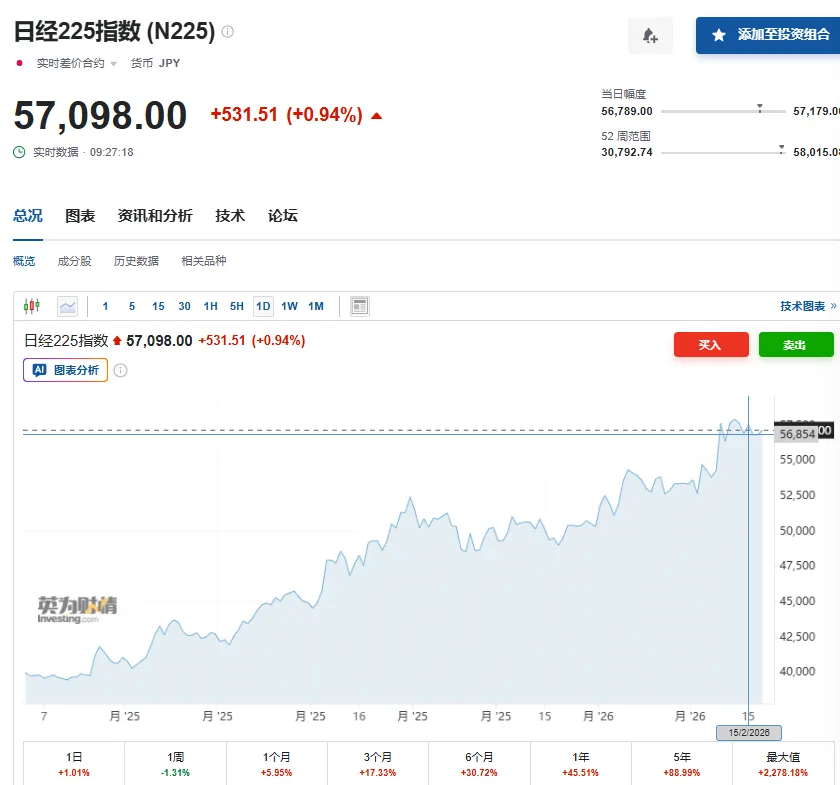The image size is (840, 785).
Task: Open the news-panel icon in chart toolbar
Action: [360, 306]
